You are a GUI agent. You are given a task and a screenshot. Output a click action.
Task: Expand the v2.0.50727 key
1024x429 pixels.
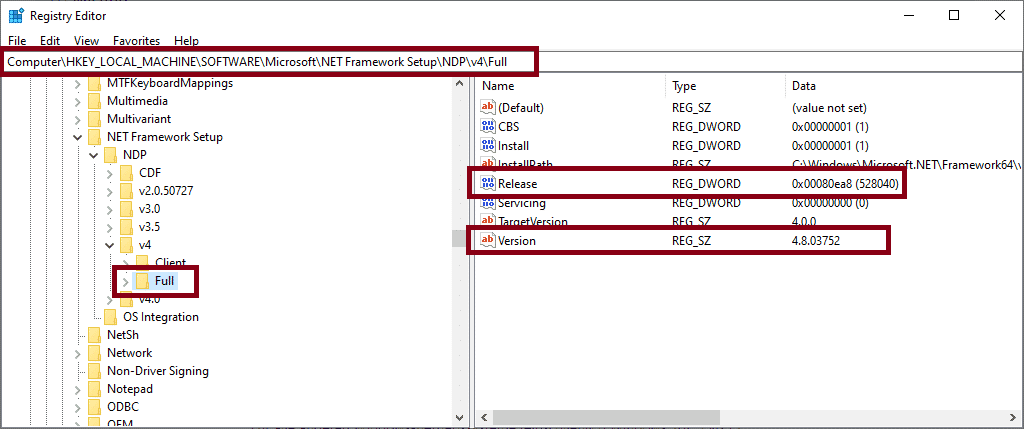pos(109,191)
